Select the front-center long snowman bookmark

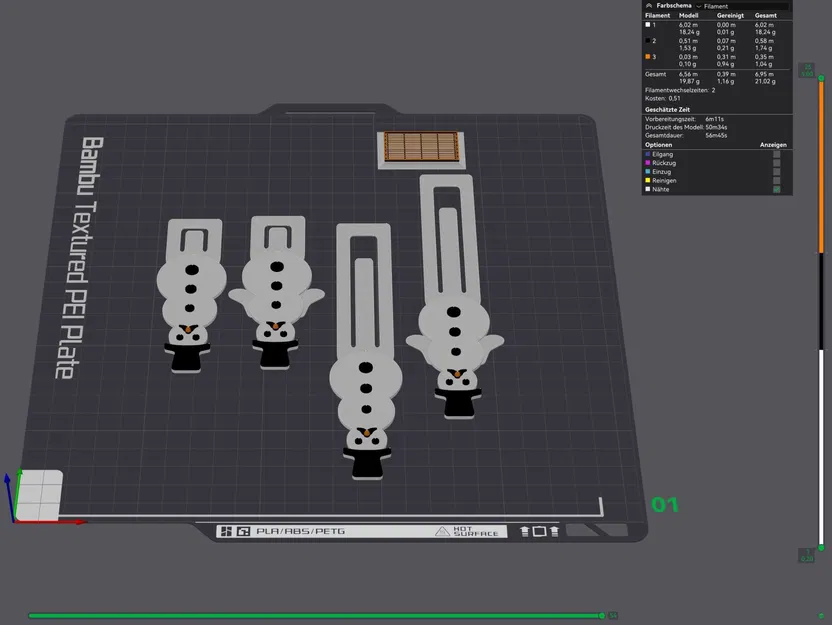pos(366,351)
